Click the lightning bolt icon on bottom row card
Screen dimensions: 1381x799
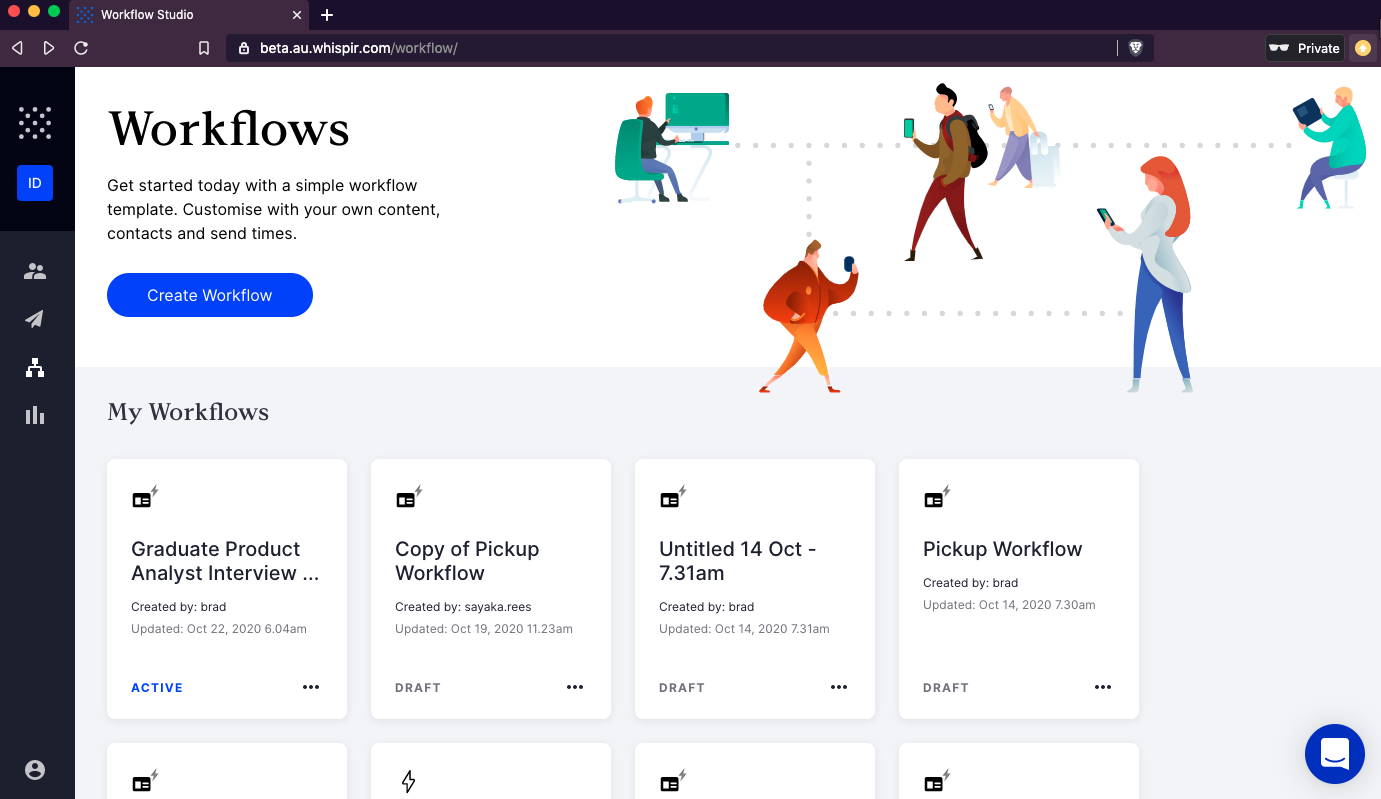coord(408,782)
